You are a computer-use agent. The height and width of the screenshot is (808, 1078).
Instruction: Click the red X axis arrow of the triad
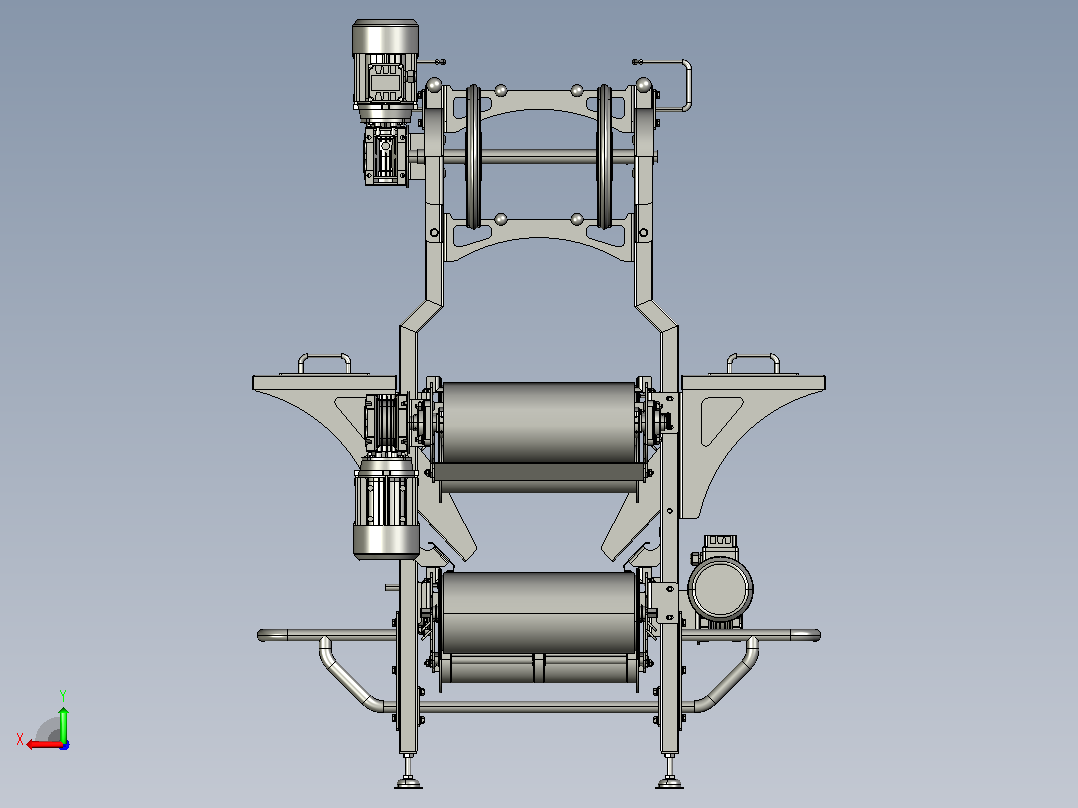[43, 745]
